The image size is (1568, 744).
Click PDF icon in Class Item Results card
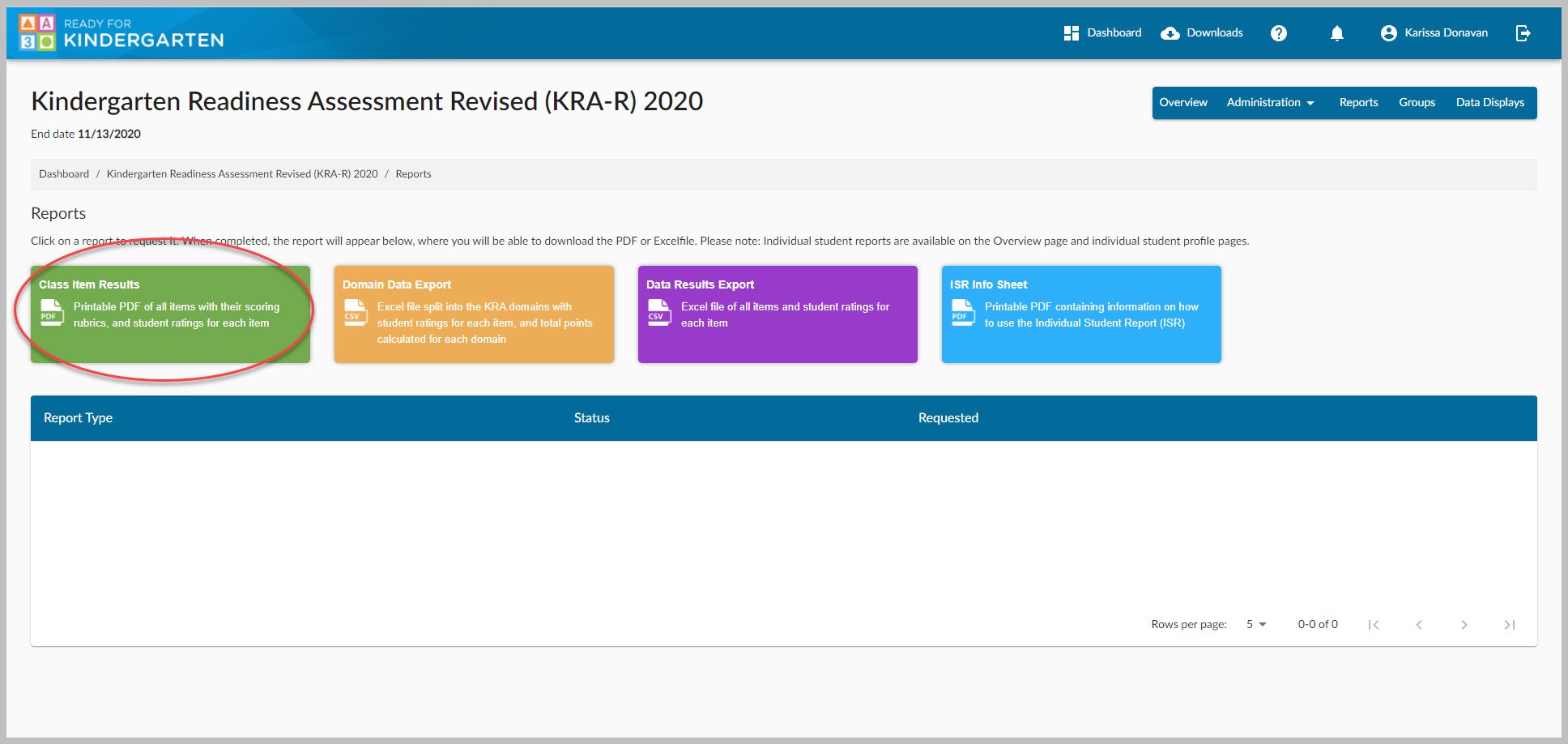52,313
